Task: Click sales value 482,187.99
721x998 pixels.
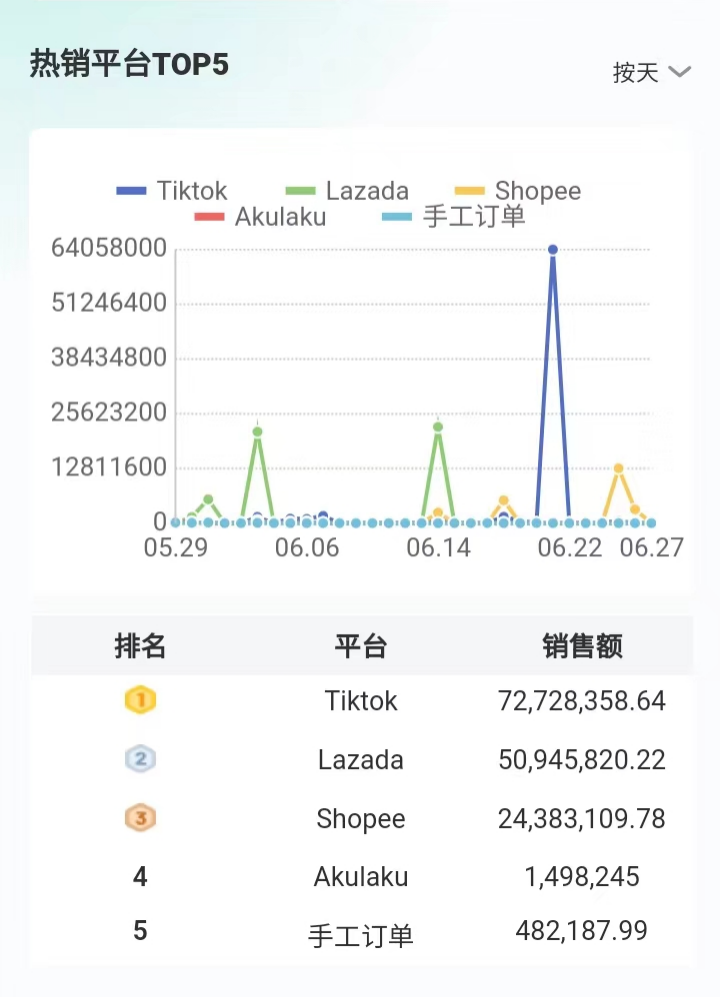Action: pyautogui.click(x=582, y=931)
